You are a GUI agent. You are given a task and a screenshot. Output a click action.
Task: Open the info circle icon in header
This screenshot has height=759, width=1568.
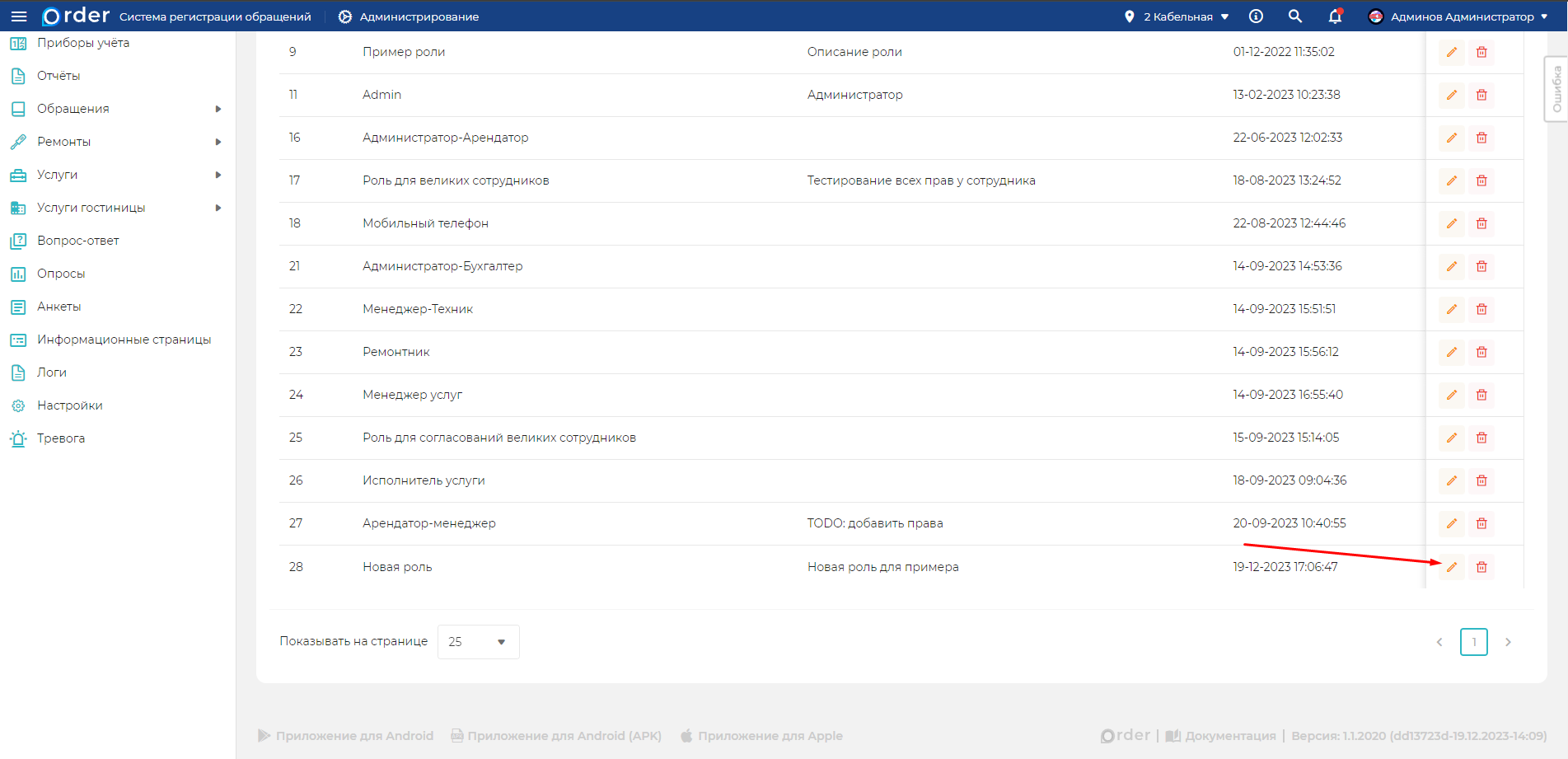point(1256,16)
